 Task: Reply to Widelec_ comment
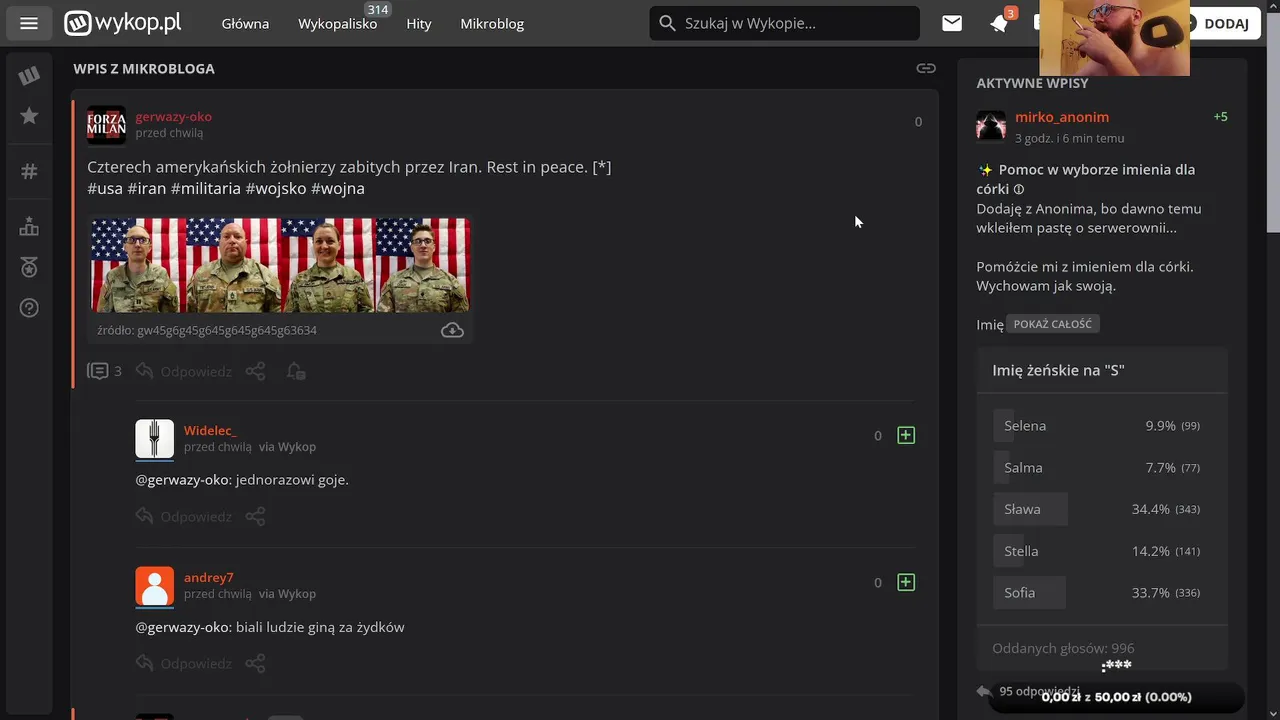pyautogui.click(x=184, y=516)
